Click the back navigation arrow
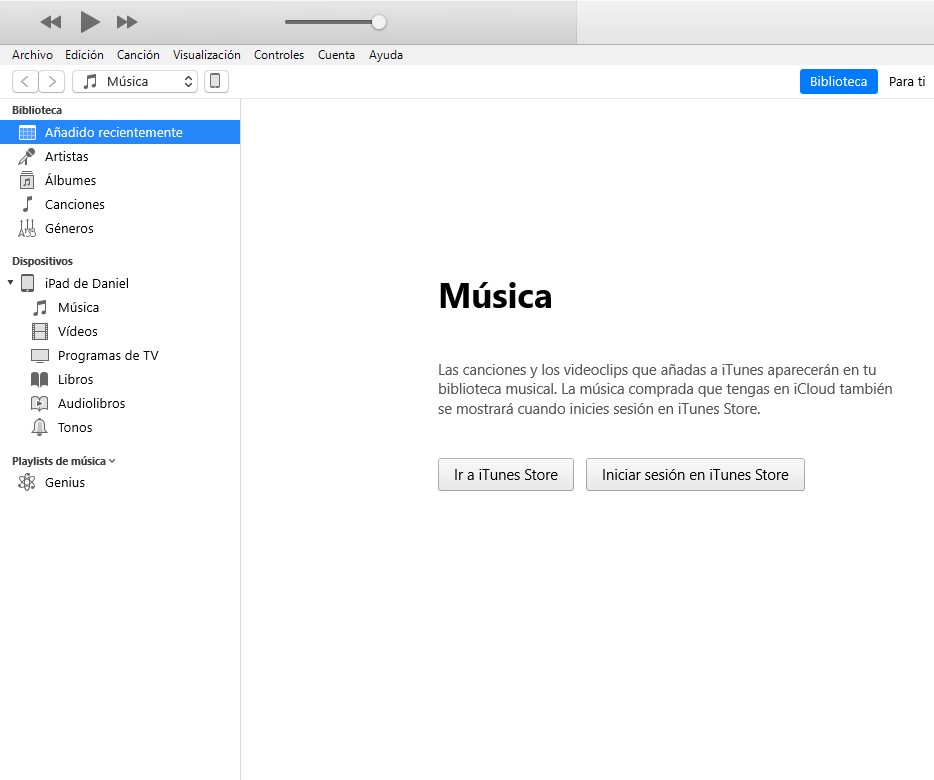 [25, 81]
